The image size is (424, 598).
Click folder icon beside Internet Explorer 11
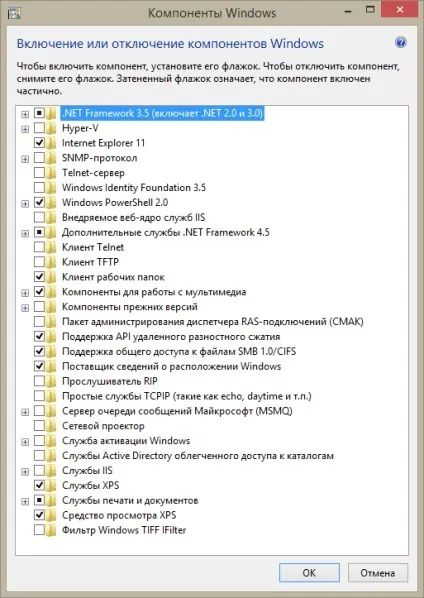pos(51,143)
